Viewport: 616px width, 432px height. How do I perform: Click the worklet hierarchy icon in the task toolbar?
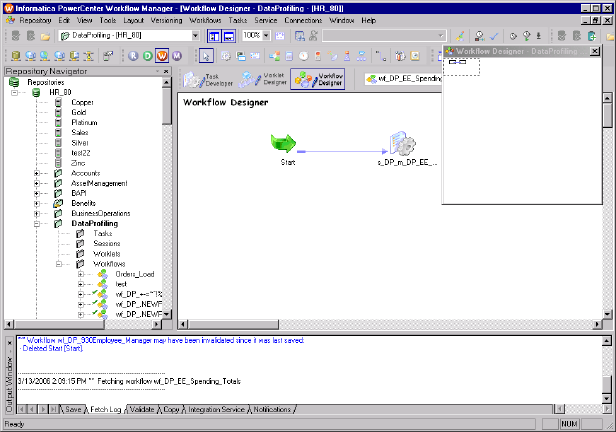coord(361,56)
